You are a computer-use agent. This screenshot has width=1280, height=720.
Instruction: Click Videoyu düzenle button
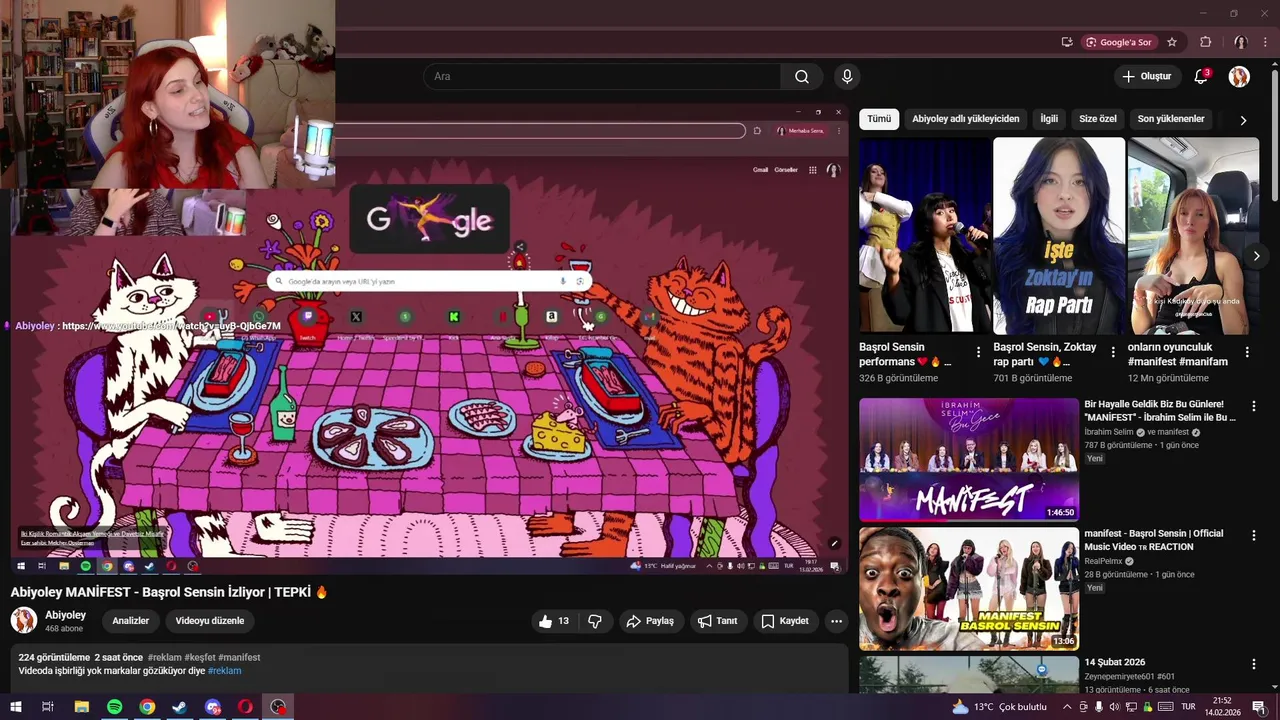tap(210, 621)
